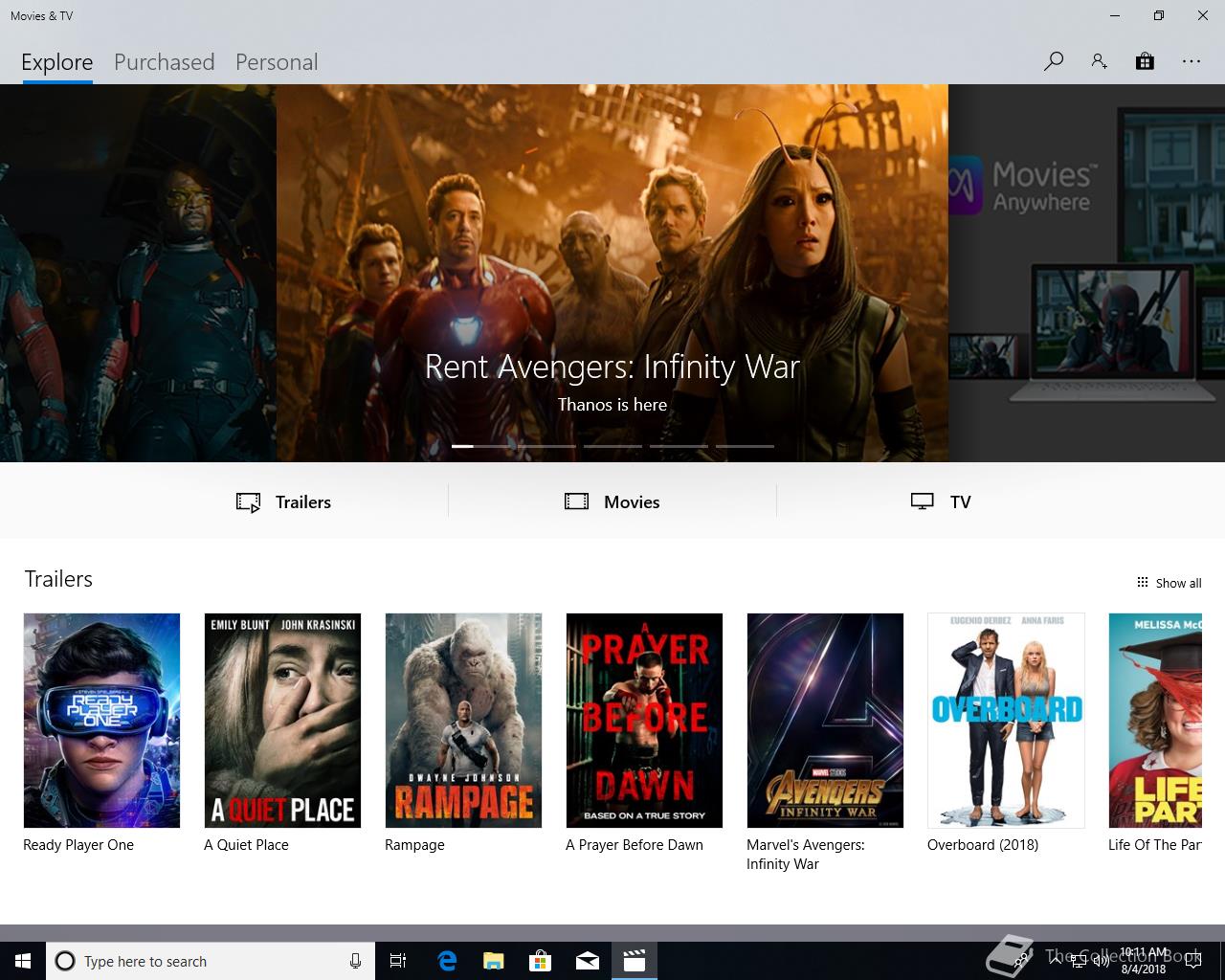Click the Ready Player One title text
The width and height of the screenshot is (1225, 980).
tap(78, 845)
